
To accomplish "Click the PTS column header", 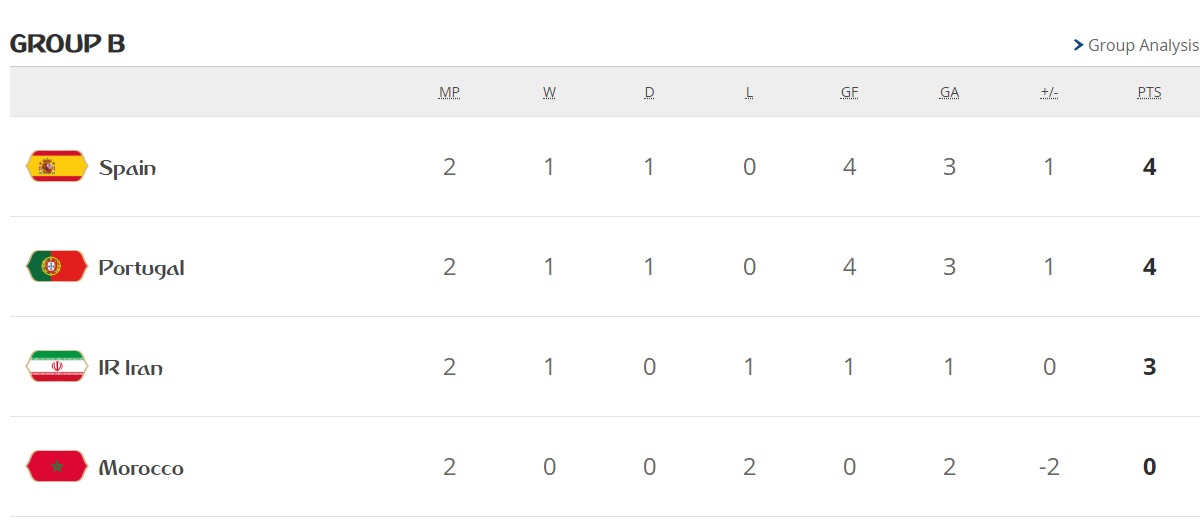I will point(1149,92).
